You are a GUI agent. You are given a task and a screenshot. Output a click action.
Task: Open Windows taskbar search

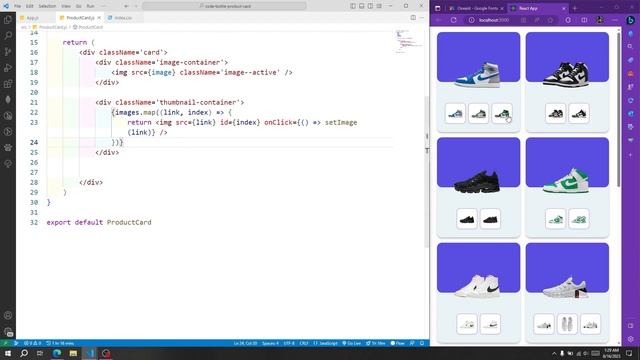24,353
